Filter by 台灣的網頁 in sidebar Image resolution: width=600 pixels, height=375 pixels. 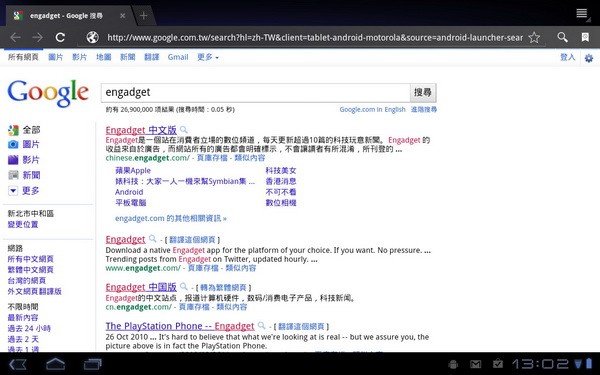(x=27, y=280)
